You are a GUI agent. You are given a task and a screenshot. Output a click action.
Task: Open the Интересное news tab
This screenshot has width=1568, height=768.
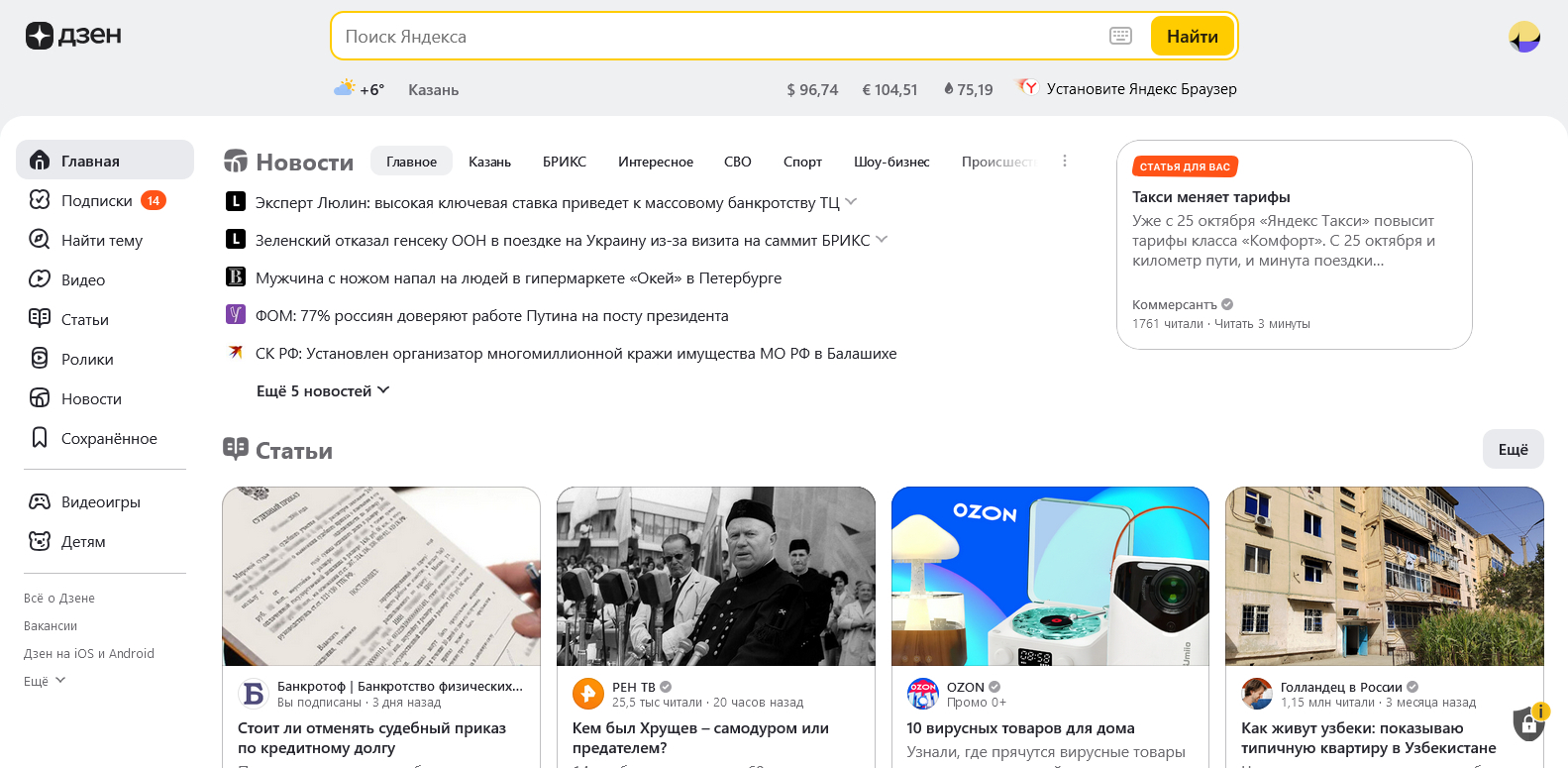pyautogui.click(x=656, y=162)
